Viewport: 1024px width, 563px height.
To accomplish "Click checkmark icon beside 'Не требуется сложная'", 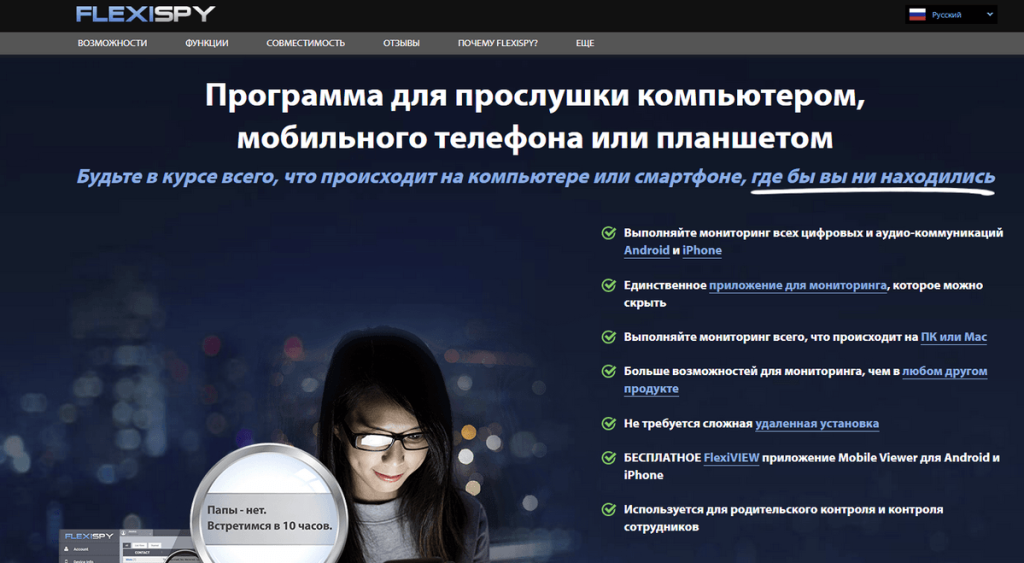I will tap(609, 423).
